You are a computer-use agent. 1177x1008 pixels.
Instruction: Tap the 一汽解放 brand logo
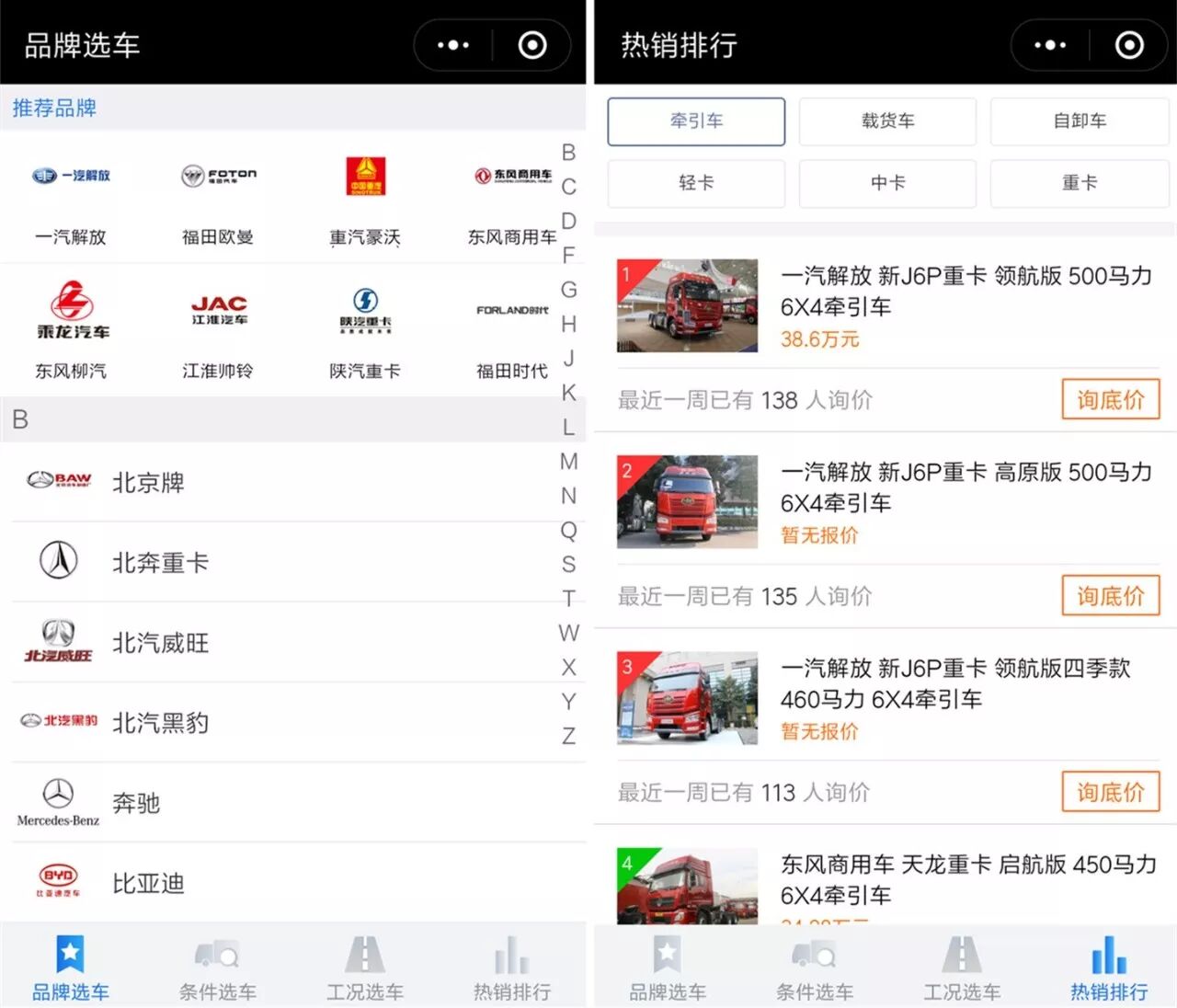pos(71,176)
